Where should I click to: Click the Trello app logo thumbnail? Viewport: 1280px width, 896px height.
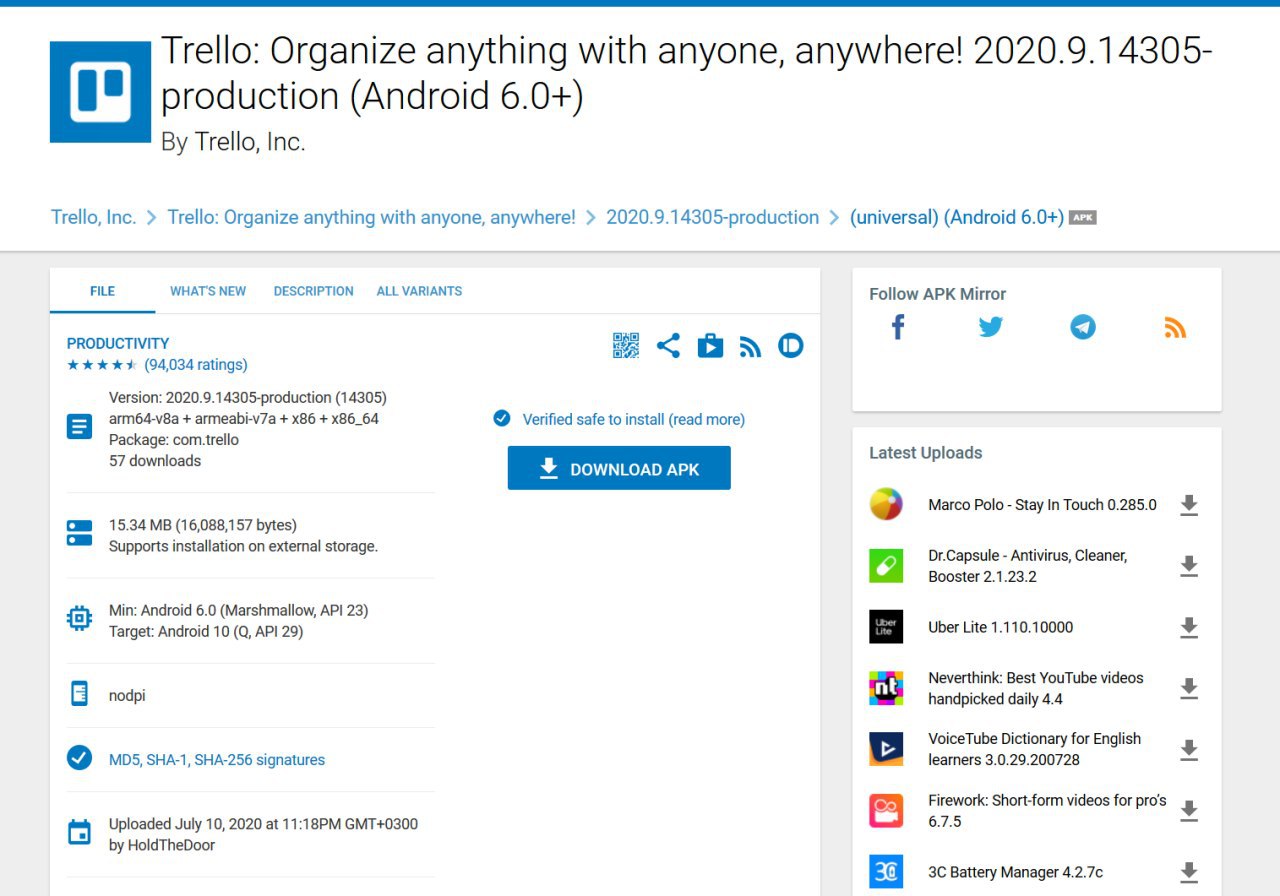pos(100,92)
